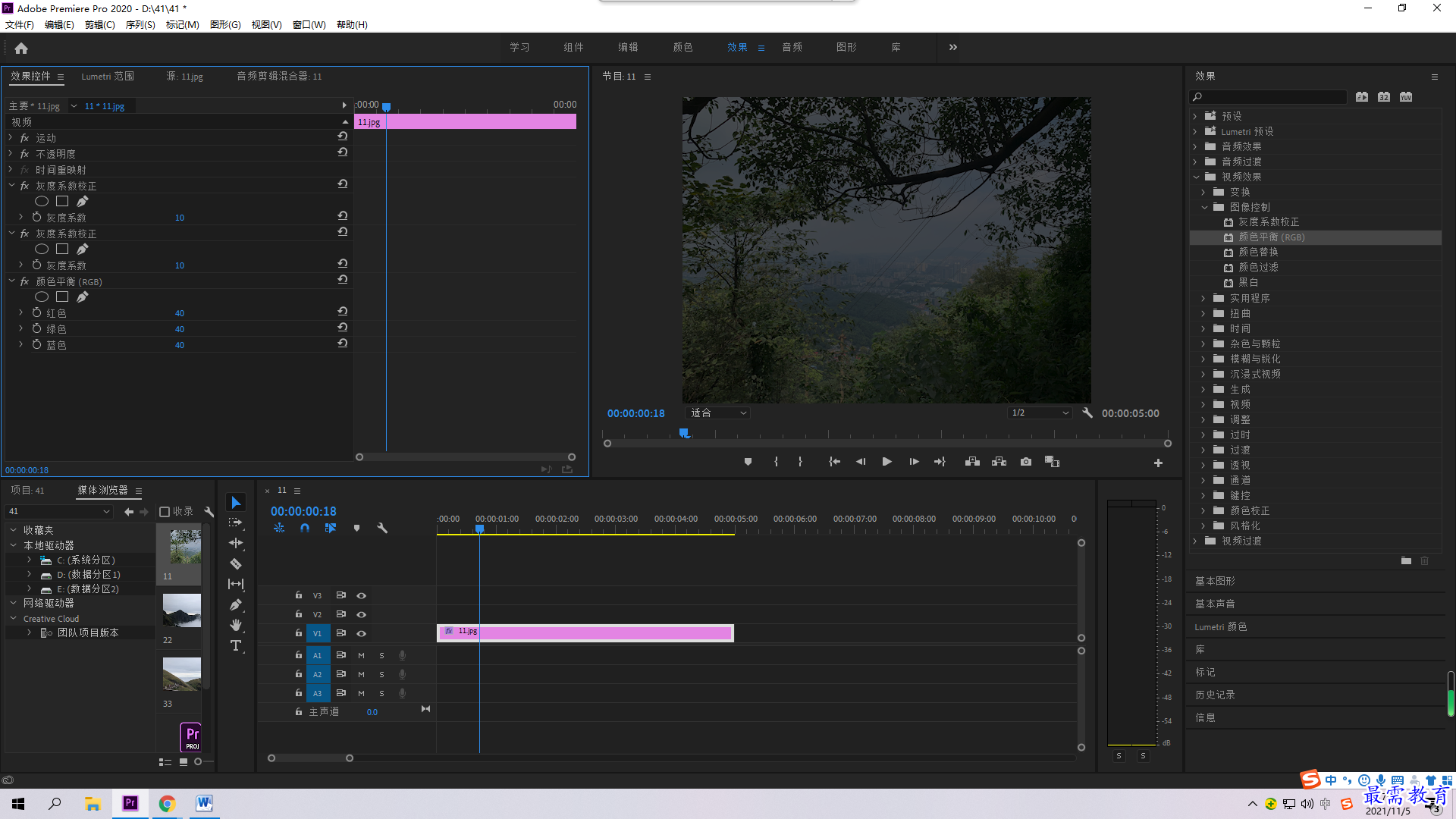Select the Hand tool

236,625
